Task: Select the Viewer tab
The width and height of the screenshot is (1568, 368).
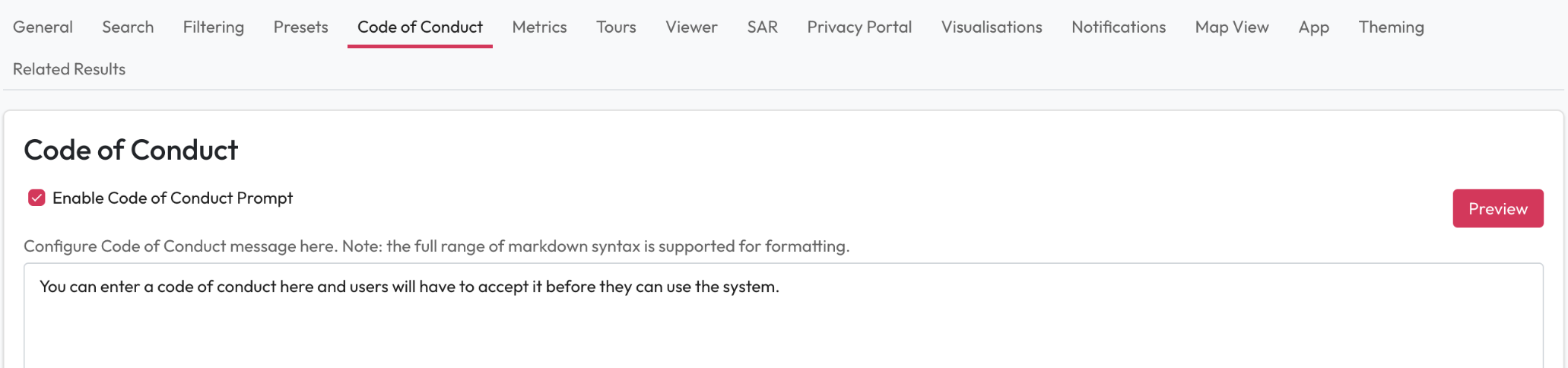Action: click(691, 27)
